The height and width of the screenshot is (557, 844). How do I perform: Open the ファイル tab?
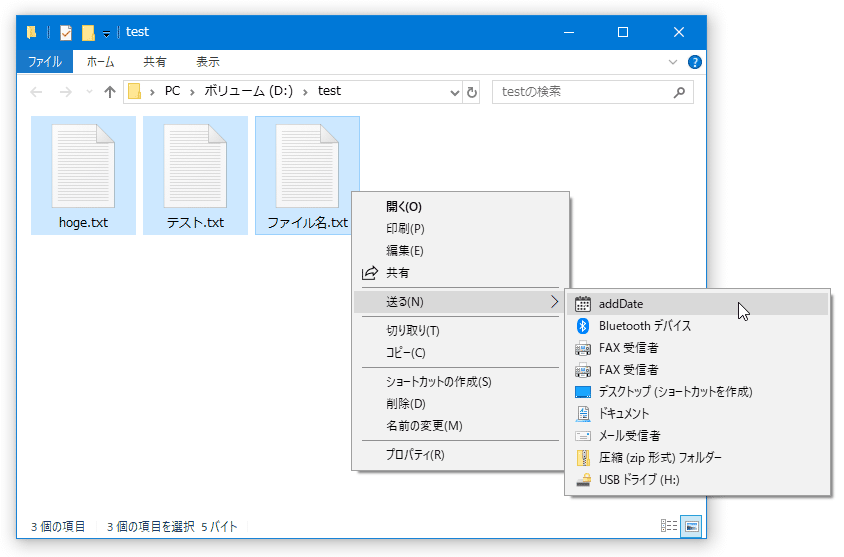point(45,62)
